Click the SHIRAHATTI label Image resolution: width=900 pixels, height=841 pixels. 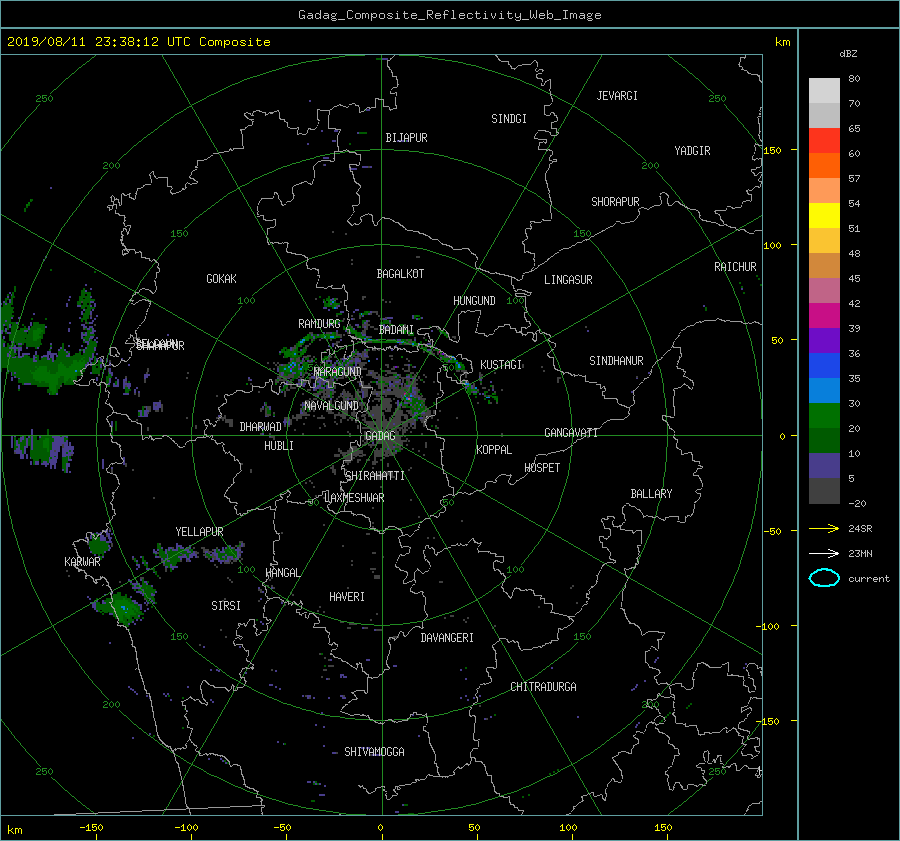coord(375,476)
